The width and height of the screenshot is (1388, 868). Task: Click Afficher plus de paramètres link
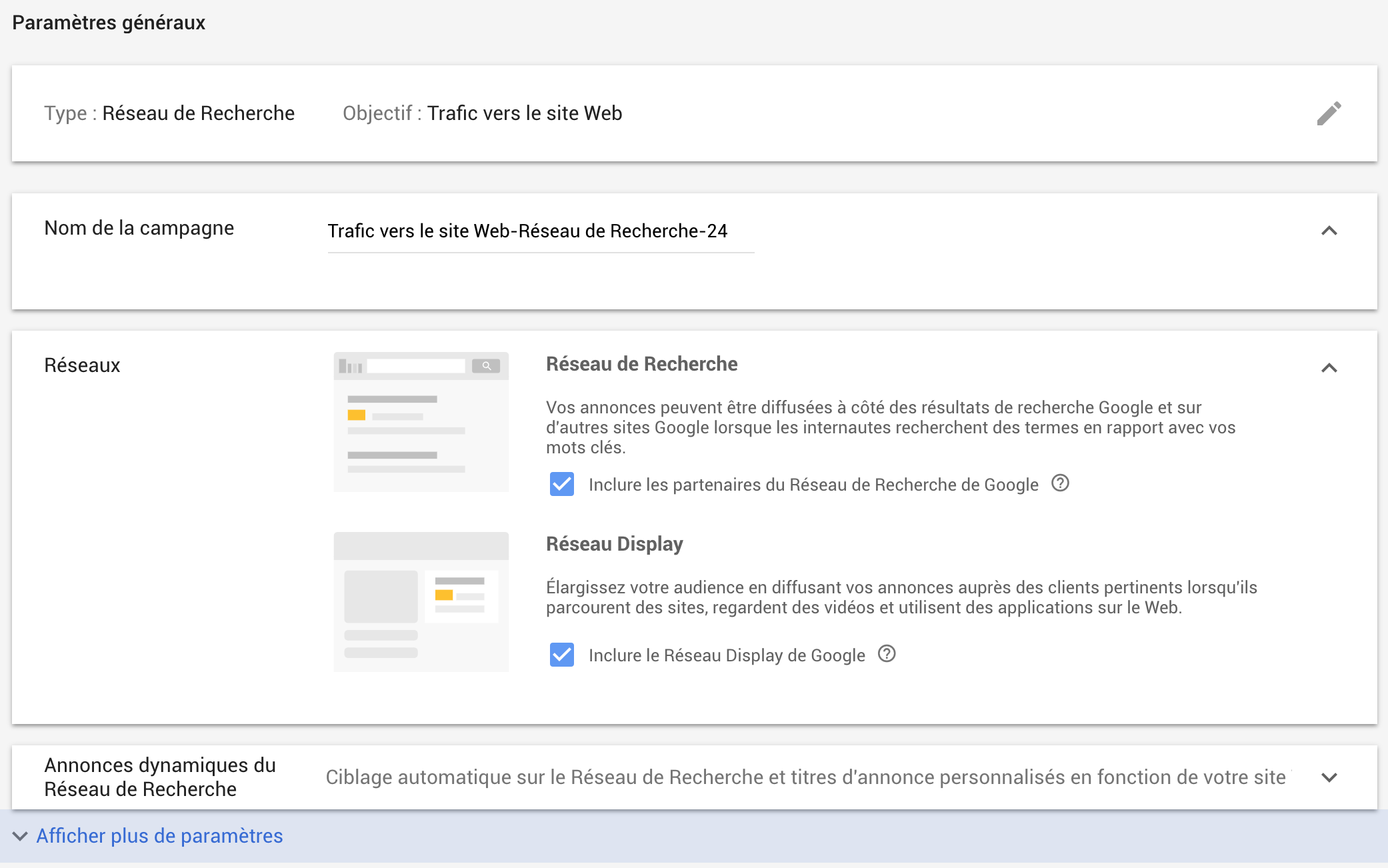[159, 836]
